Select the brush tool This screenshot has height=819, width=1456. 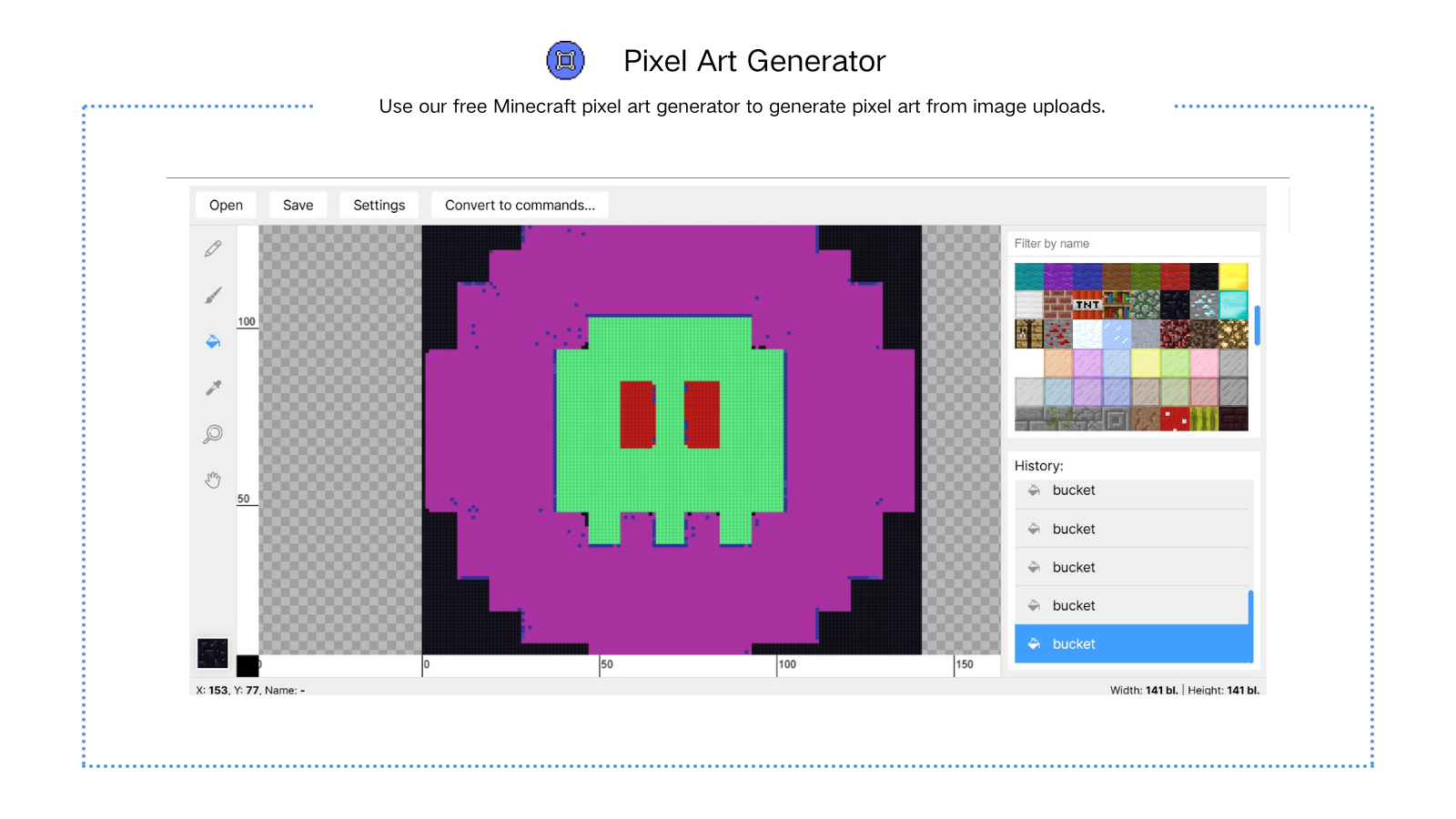pos(213,295)
